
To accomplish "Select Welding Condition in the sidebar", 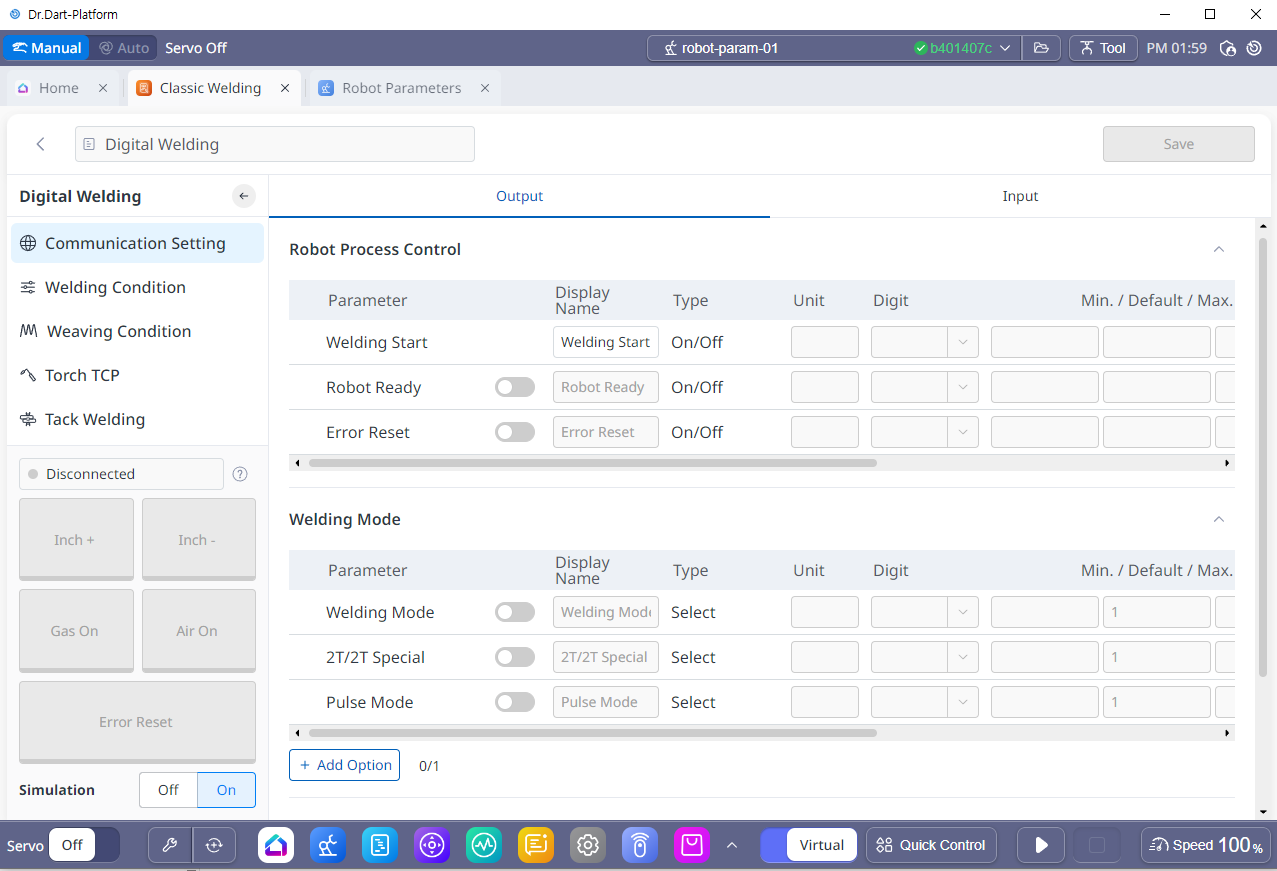I will pyautogui.click(x=115, y=287).
